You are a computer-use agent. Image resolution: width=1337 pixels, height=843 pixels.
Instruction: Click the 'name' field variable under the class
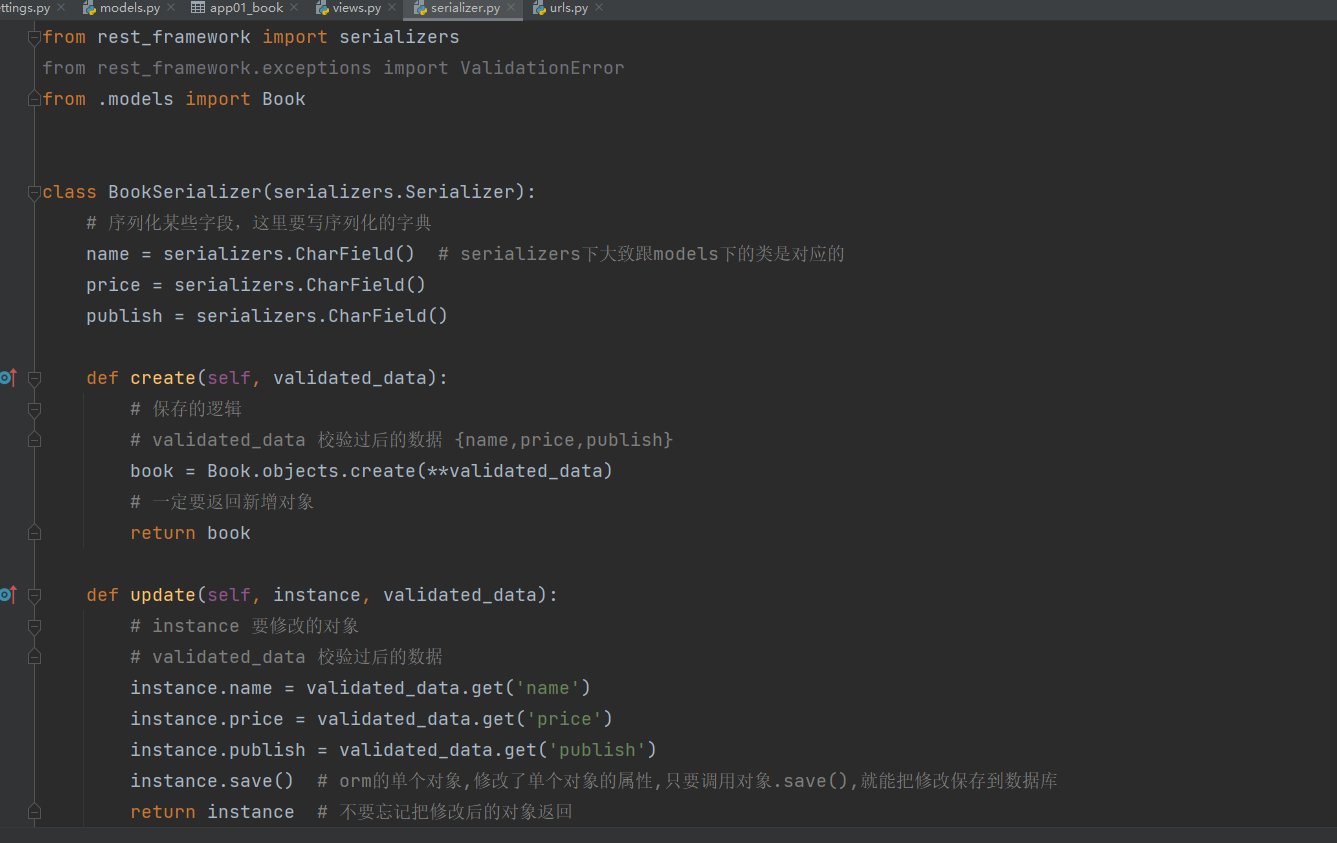pyautogui.click(x=108, y=254)
